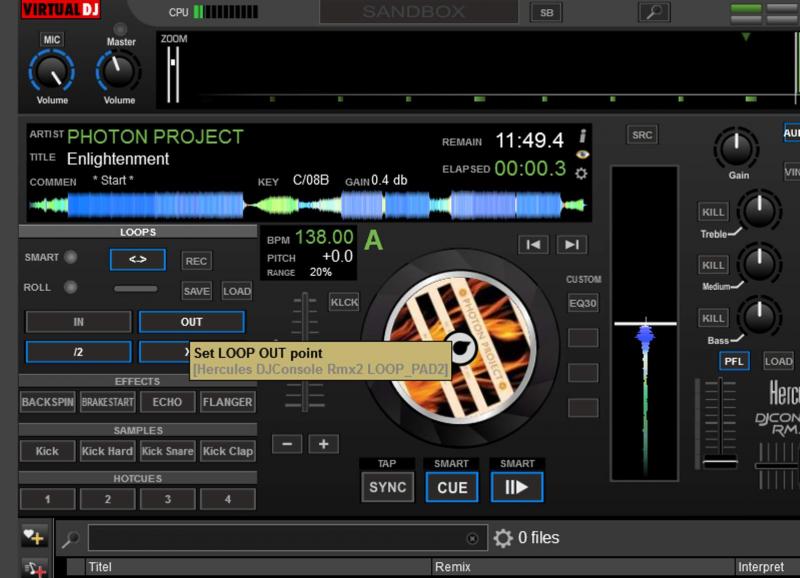Click the MIC button
The image size is (800, 578).
pyautogui.click(x=52, y=39)
